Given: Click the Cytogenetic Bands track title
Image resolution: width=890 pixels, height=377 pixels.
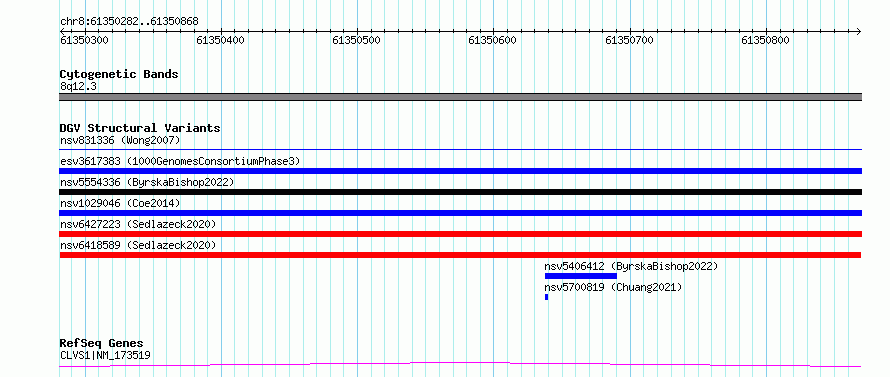Looking at the screenshot, I should pos(119,74).
